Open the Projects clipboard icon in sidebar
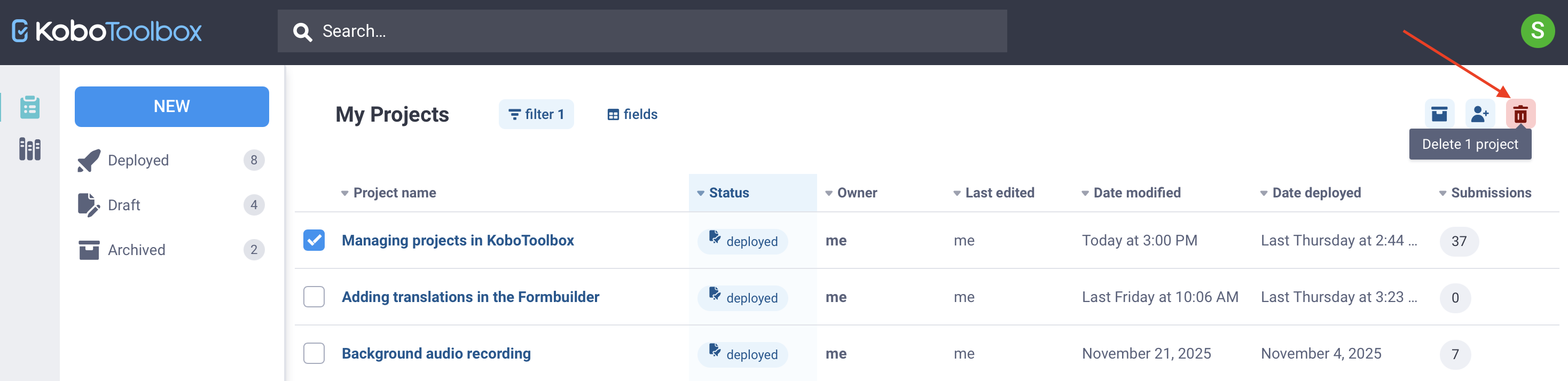 (30, 107)
